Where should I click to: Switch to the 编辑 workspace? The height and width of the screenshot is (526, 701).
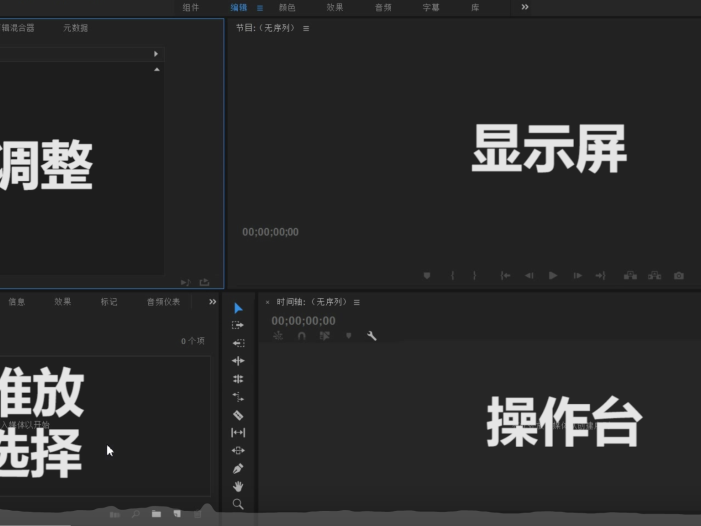click(239, 8)
